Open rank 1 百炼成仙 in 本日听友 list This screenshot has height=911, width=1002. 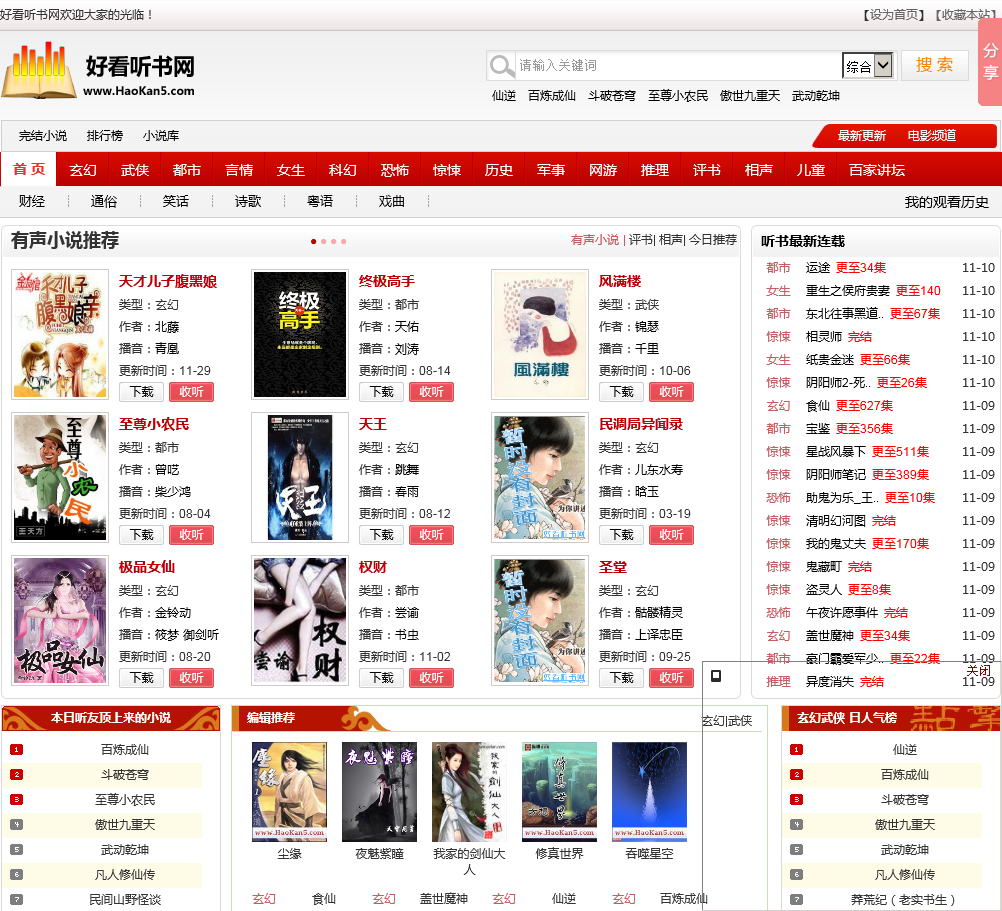click(125, 749)
